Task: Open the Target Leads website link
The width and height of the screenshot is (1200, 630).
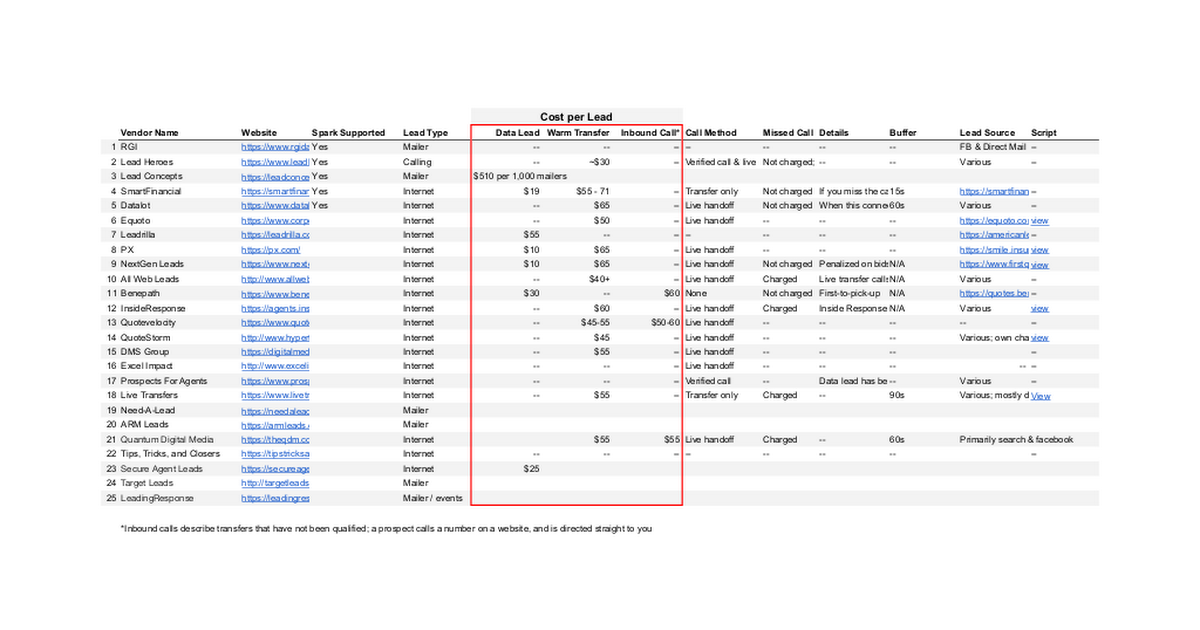Action: (275, 483)
